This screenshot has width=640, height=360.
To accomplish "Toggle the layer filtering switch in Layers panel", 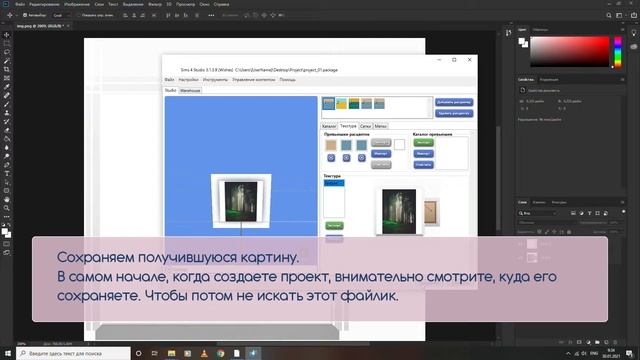I will click(x=623, y=212).
